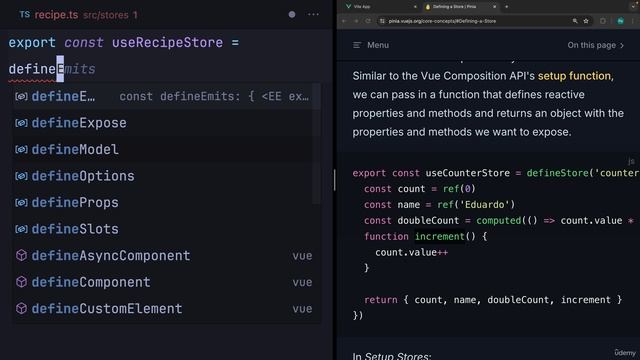Click the module cube icon beside defineCustomElement
This screenshot has height=360, width=640.
(22, 309)
